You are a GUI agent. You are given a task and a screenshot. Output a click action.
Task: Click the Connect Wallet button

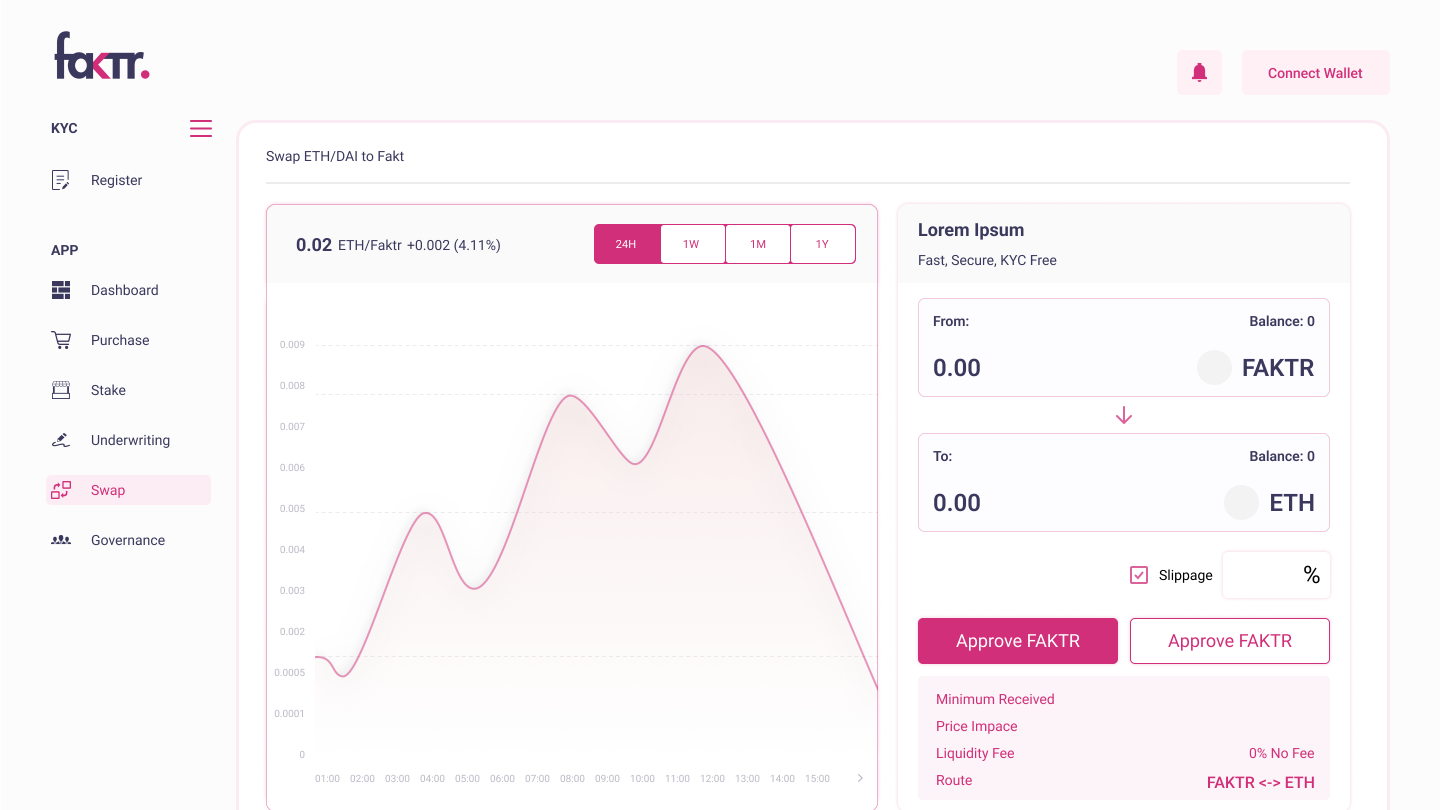1315,73
